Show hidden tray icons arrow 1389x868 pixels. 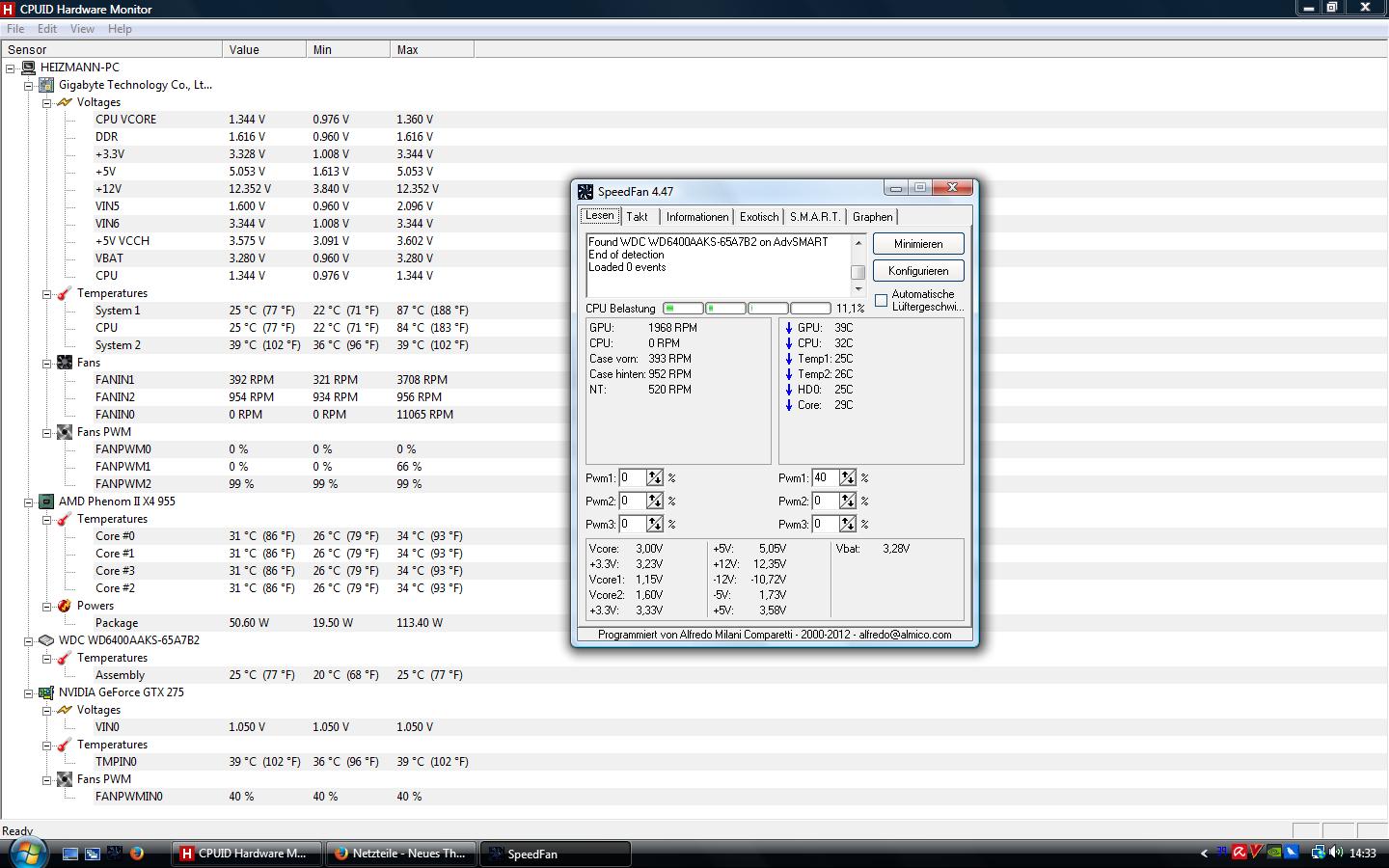[1204, 854]
